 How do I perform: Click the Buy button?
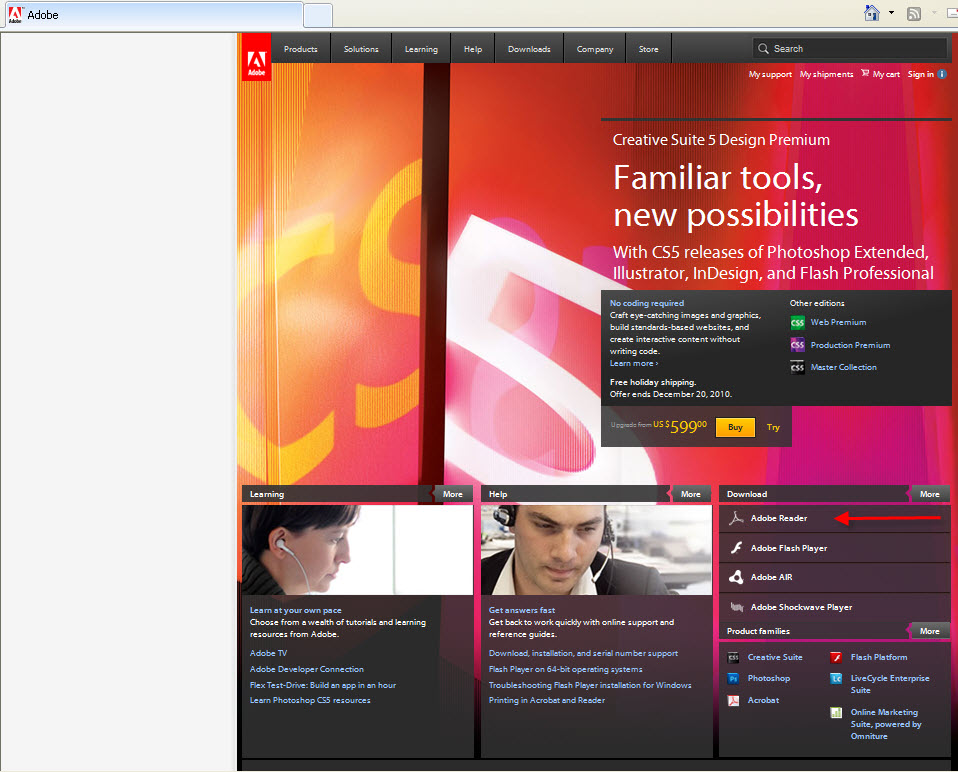735,427
